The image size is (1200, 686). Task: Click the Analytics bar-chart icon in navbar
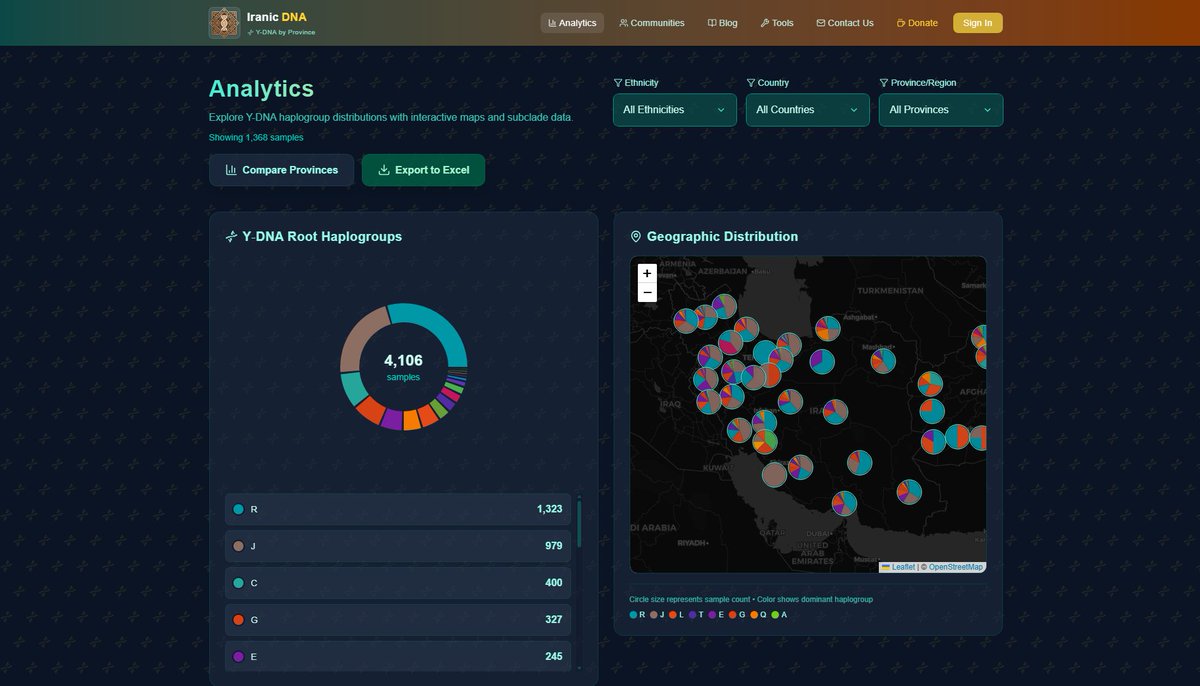(552, 23)
